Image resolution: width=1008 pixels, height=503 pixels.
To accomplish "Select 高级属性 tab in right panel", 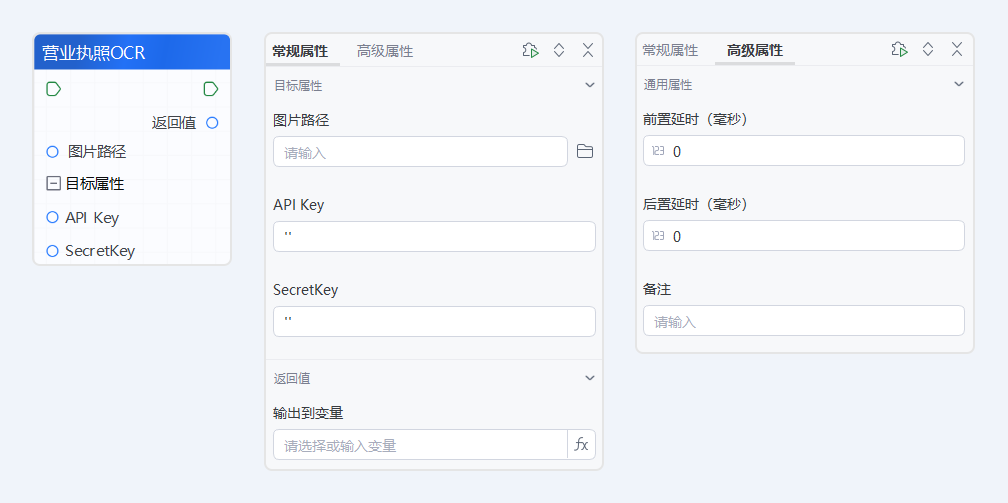I will 755,50.
